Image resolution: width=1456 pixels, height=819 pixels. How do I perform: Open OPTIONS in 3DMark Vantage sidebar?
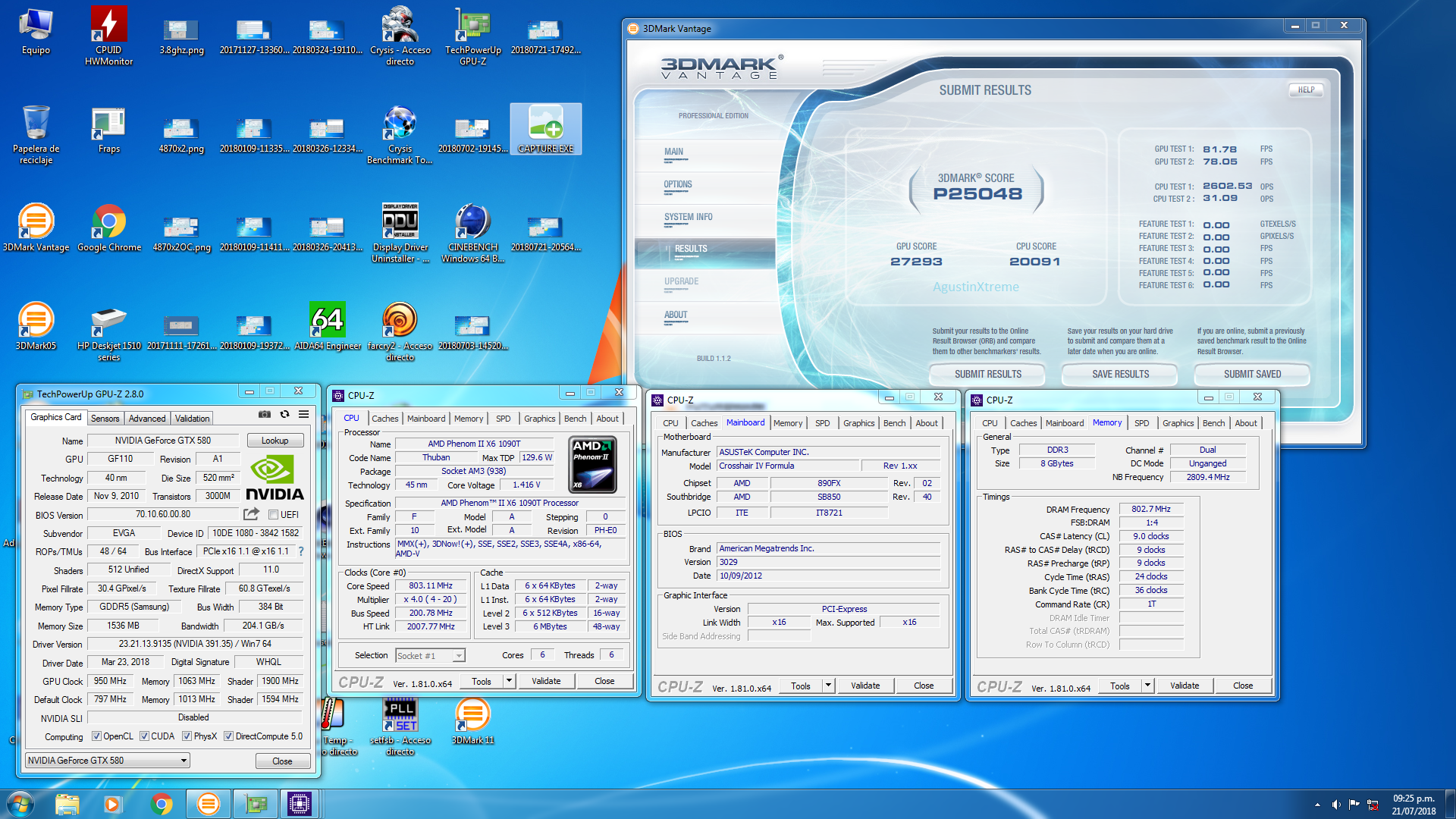678,185
